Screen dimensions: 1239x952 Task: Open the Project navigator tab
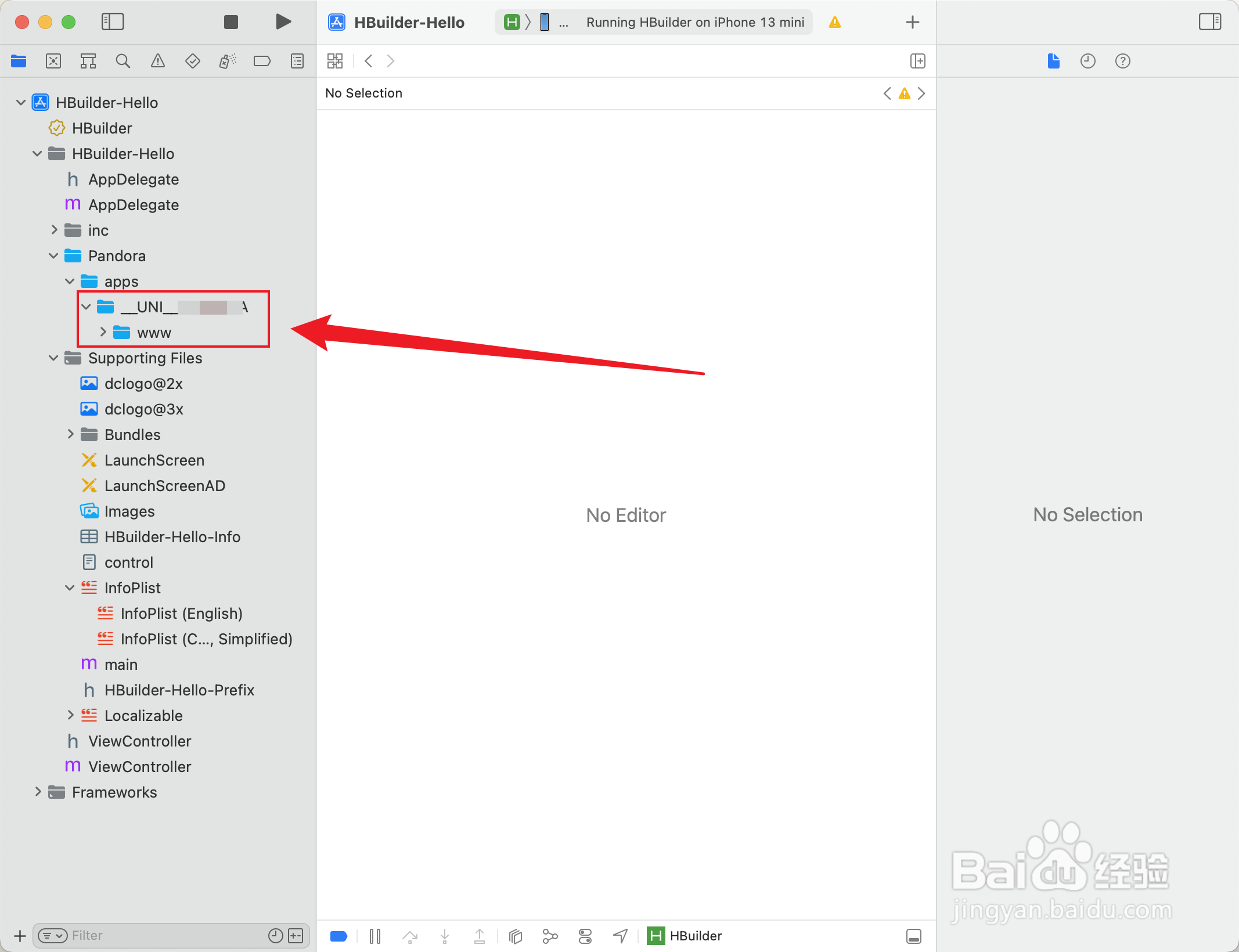click(19, 61)
